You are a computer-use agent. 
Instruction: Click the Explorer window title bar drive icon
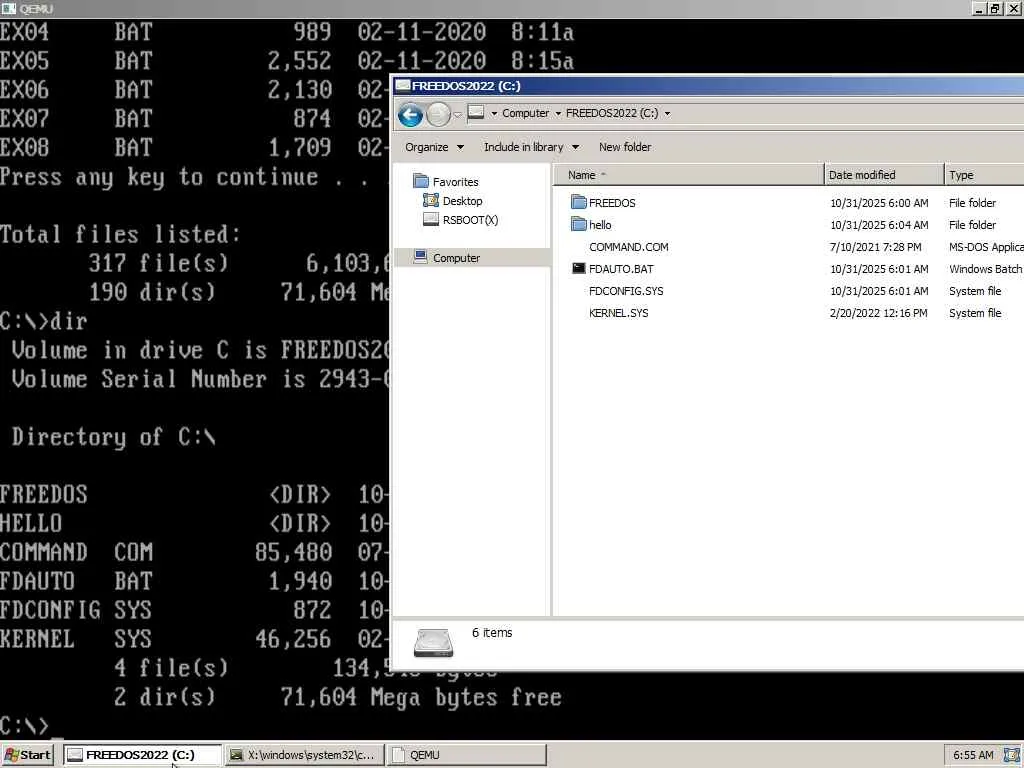pyautogui.click(x=403, y=86)
